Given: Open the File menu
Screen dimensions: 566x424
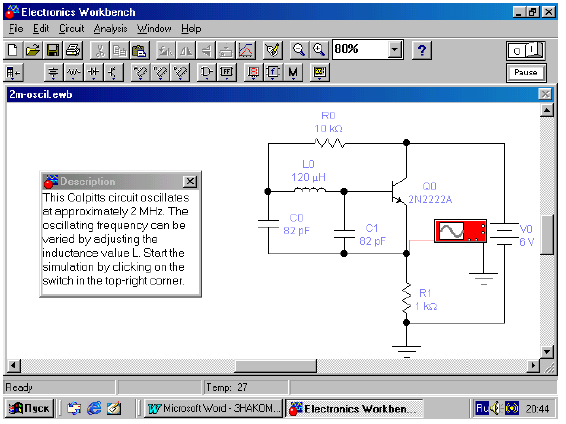Looking at the screenshot, I should (x=16, y=29).
